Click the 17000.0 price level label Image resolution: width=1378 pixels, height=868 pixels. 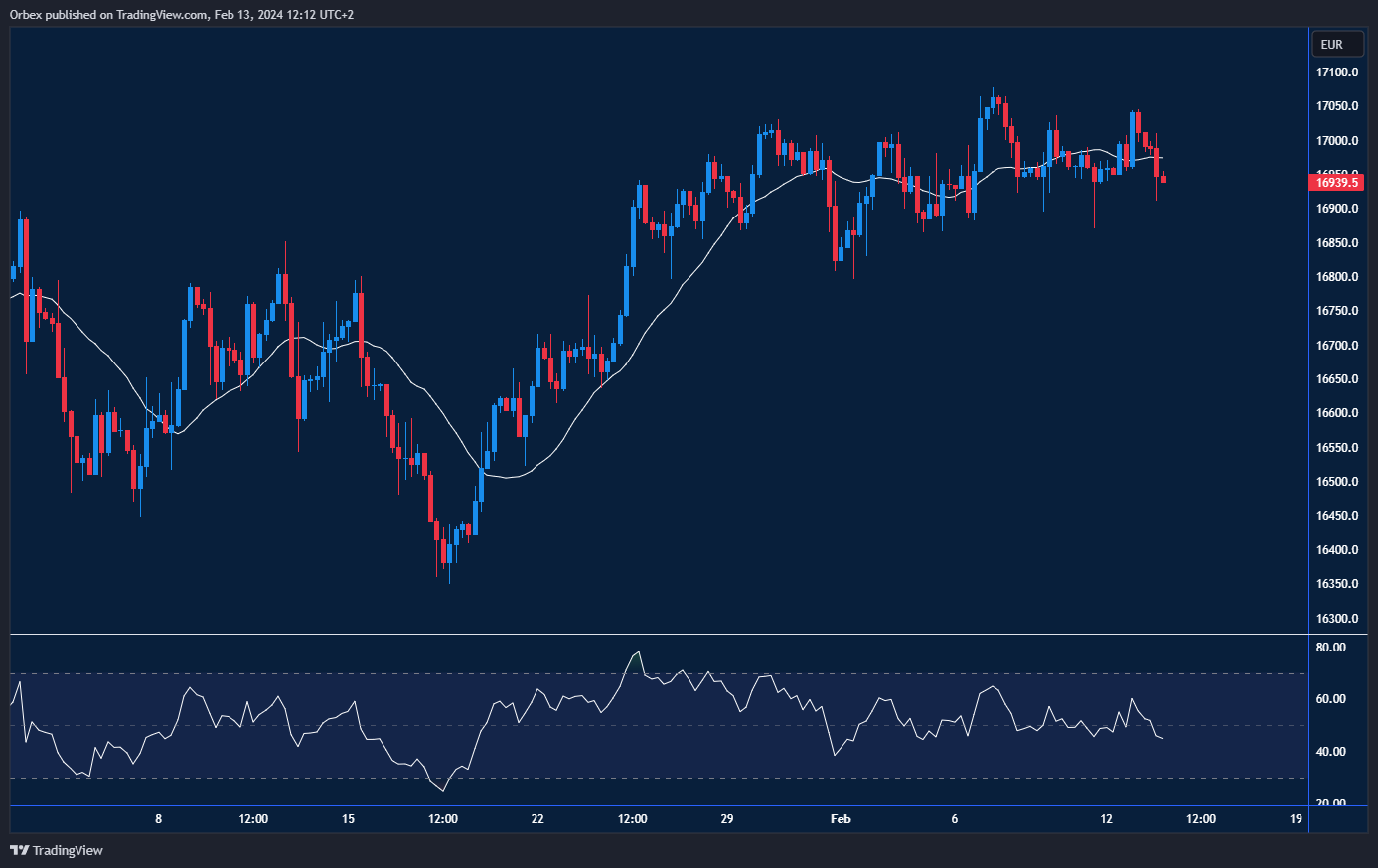coord(1335,140)
